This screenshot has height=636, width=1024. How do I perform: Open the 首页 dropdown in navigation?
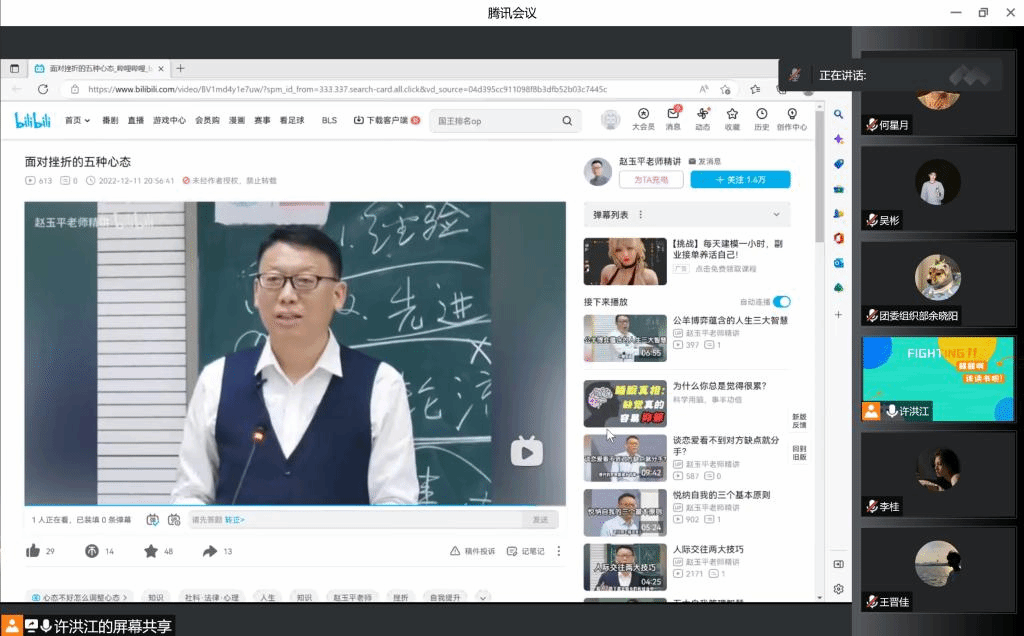pos(77,121)
